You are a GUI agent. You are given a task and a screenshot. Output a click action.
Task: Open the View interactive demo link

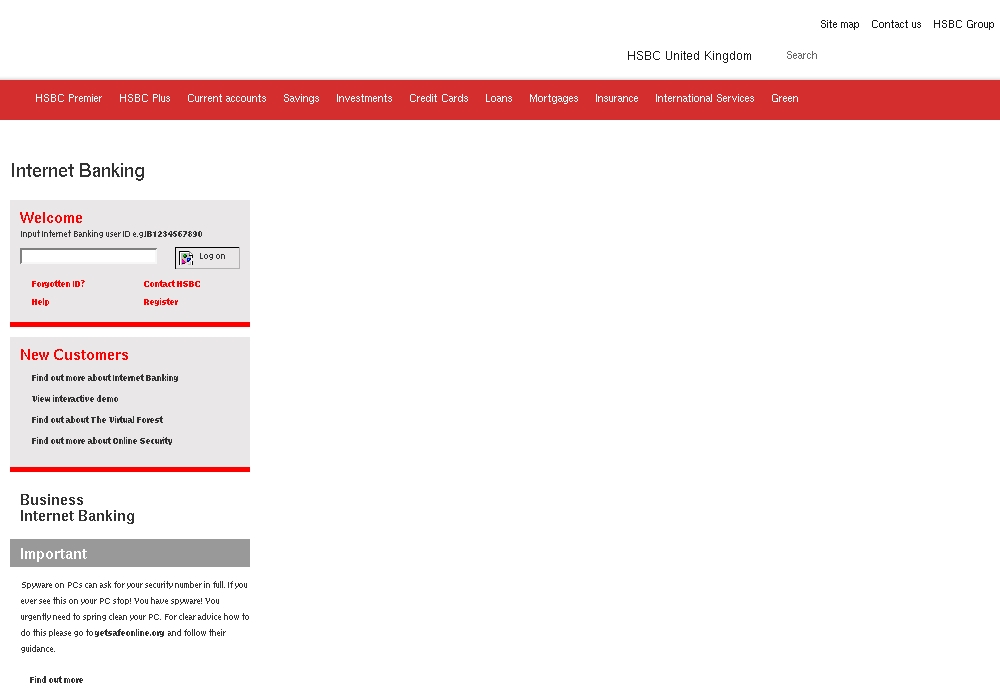coord(75,399)
